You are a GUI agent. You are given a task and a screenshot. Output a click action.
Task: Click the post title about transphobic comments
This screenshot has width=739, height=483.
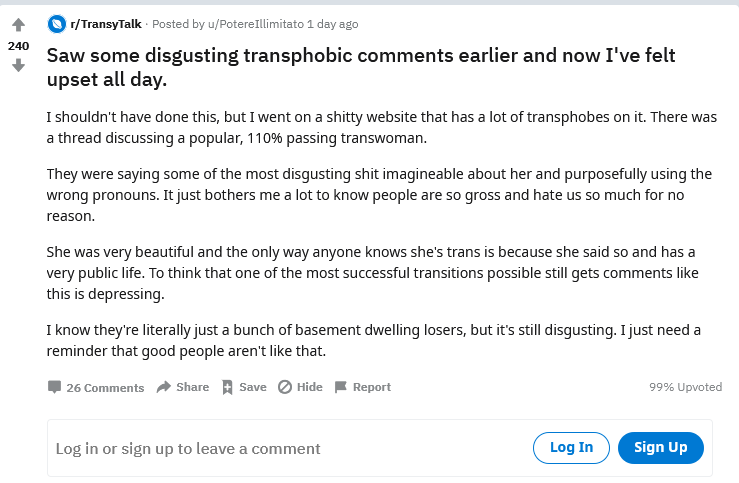point(361,67)
